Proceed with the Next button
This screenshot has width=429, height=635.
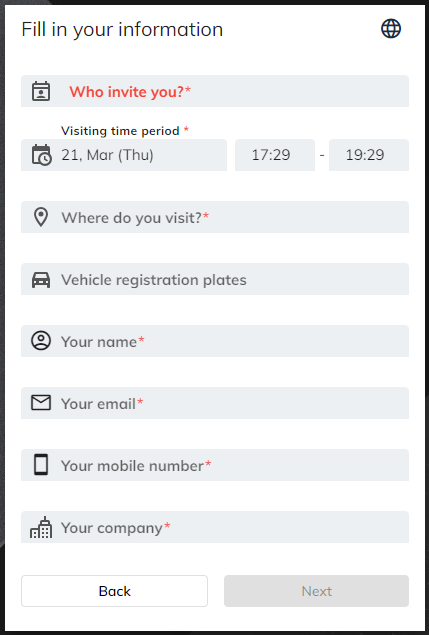(x=316, y=591)
